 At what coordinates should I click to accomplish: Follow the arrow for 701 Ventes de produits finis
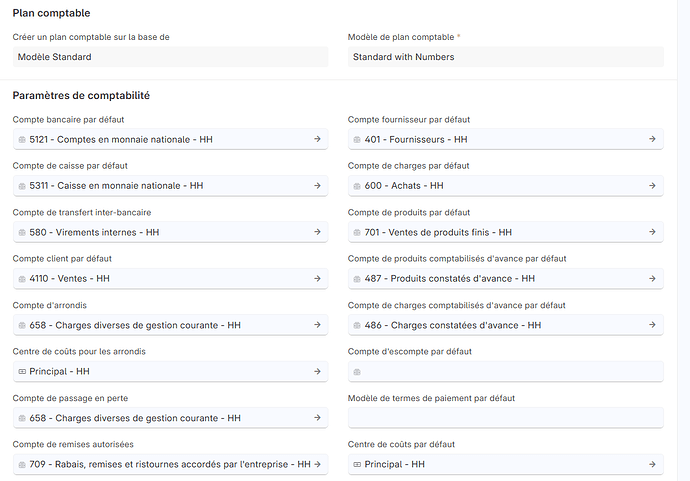pyautogui.click(x=652, y=232)
